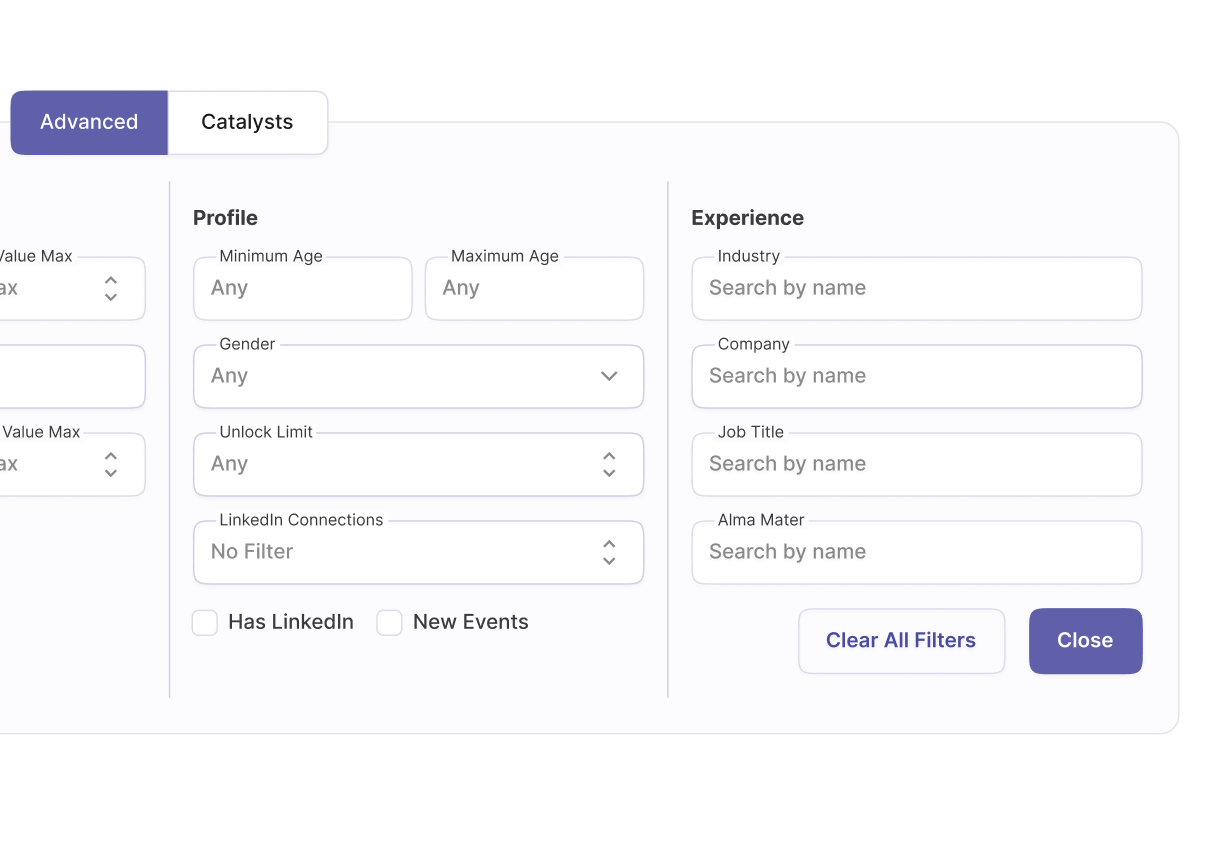Screen dimensions: 1224x856
Task: Open LinkedIn Connections filter arrows
Action: (x=609, y=552)
